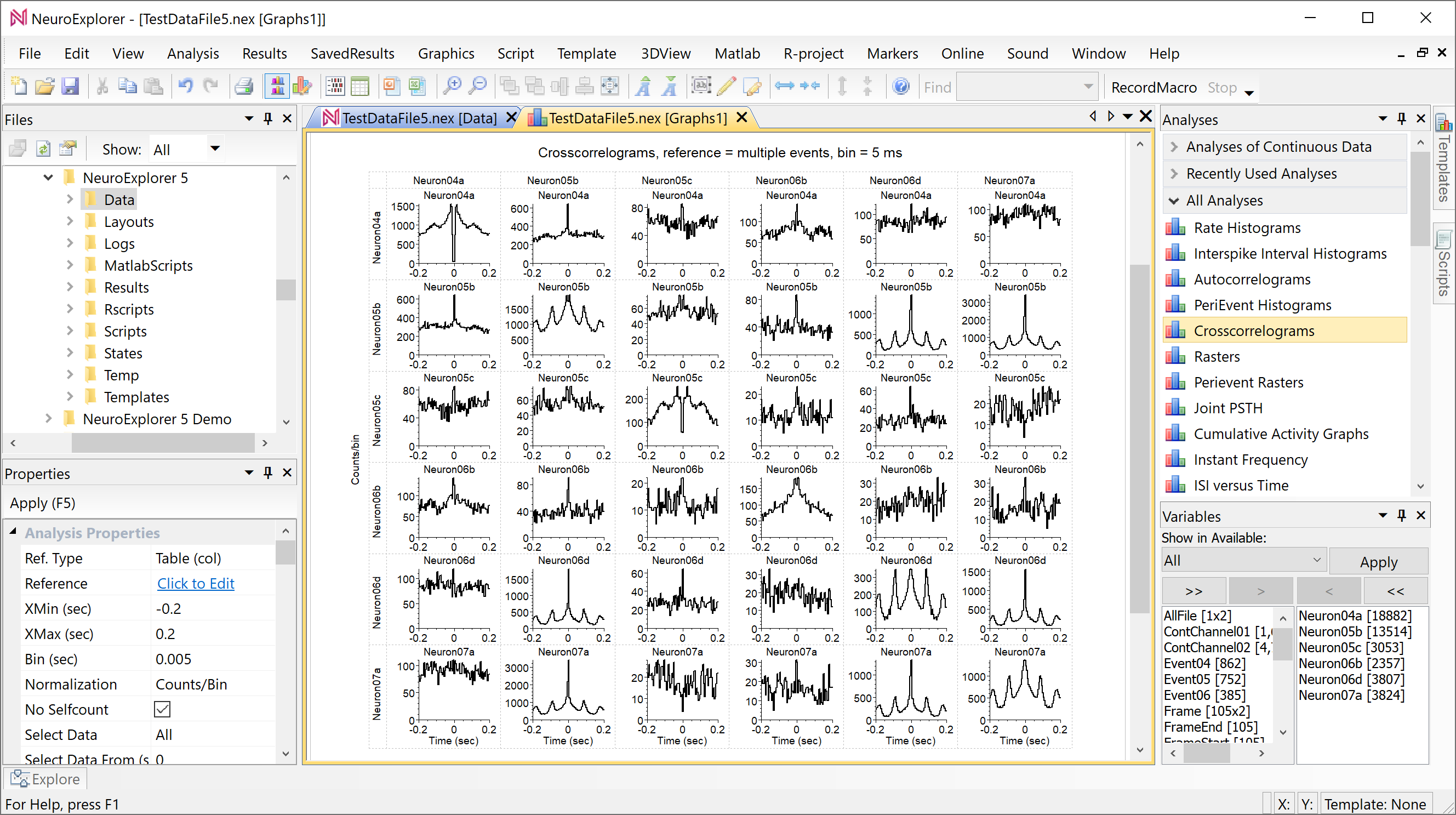Click the decrease font size A icon
1456x815 pixels.
pyautogui.click(x=669, y=87)
